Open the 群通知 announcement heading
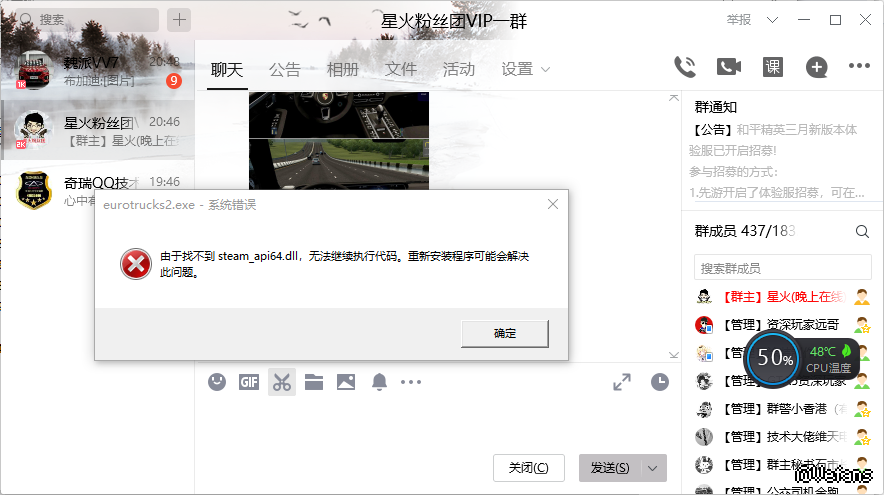This screenshot has height=495, width=884. pyautogui.click(x=715, y=107)
